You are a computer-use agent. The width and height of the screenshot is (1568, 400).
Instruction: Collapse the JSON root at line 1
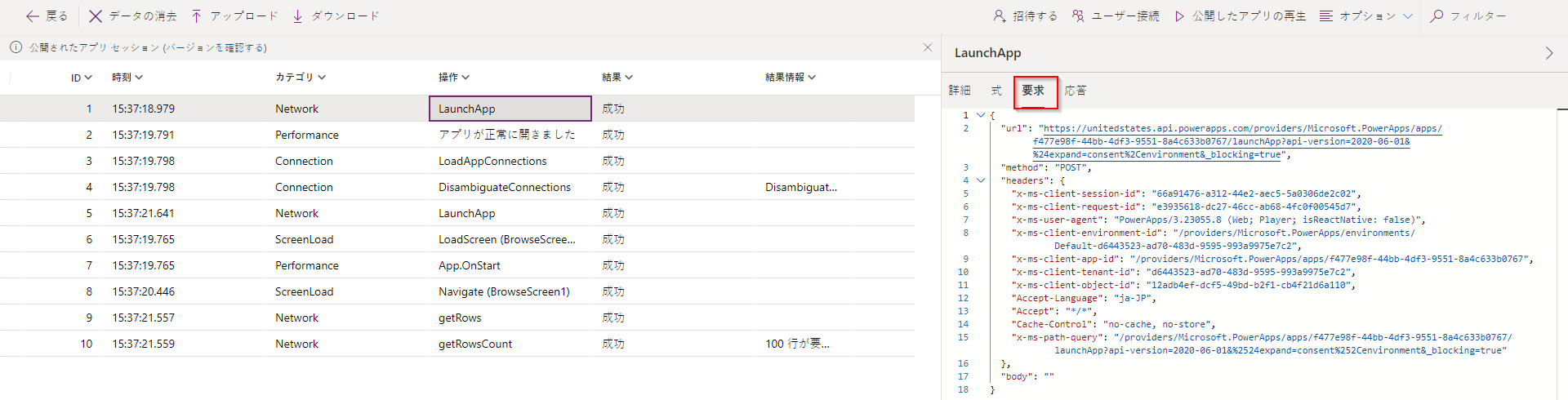coord(981,115)
